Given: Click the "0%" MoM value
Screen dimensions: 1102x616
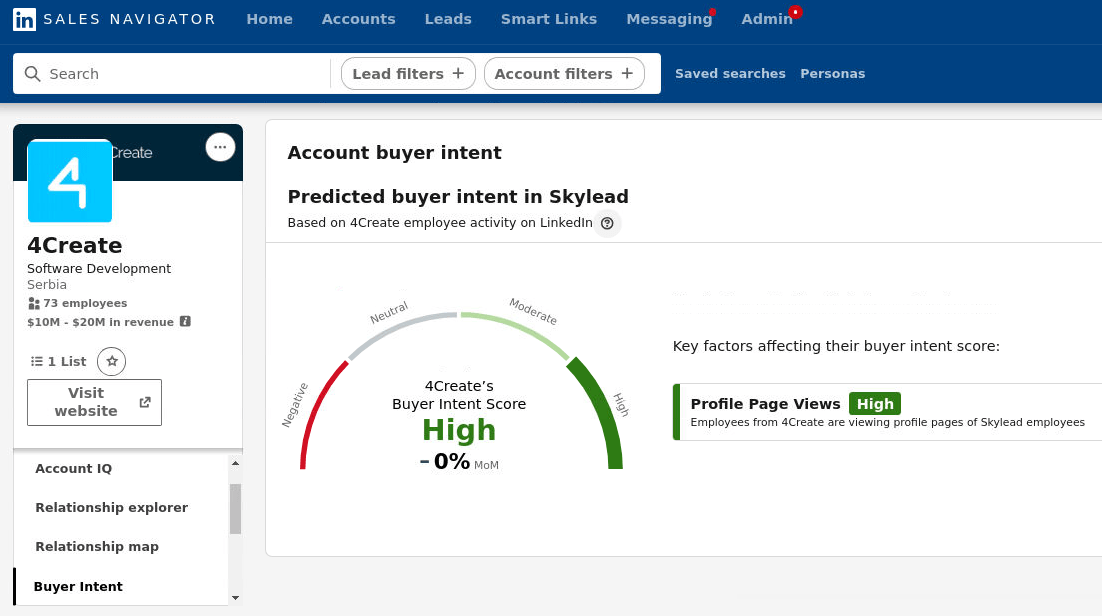Looking at the screenshot, I should [451, 461].
